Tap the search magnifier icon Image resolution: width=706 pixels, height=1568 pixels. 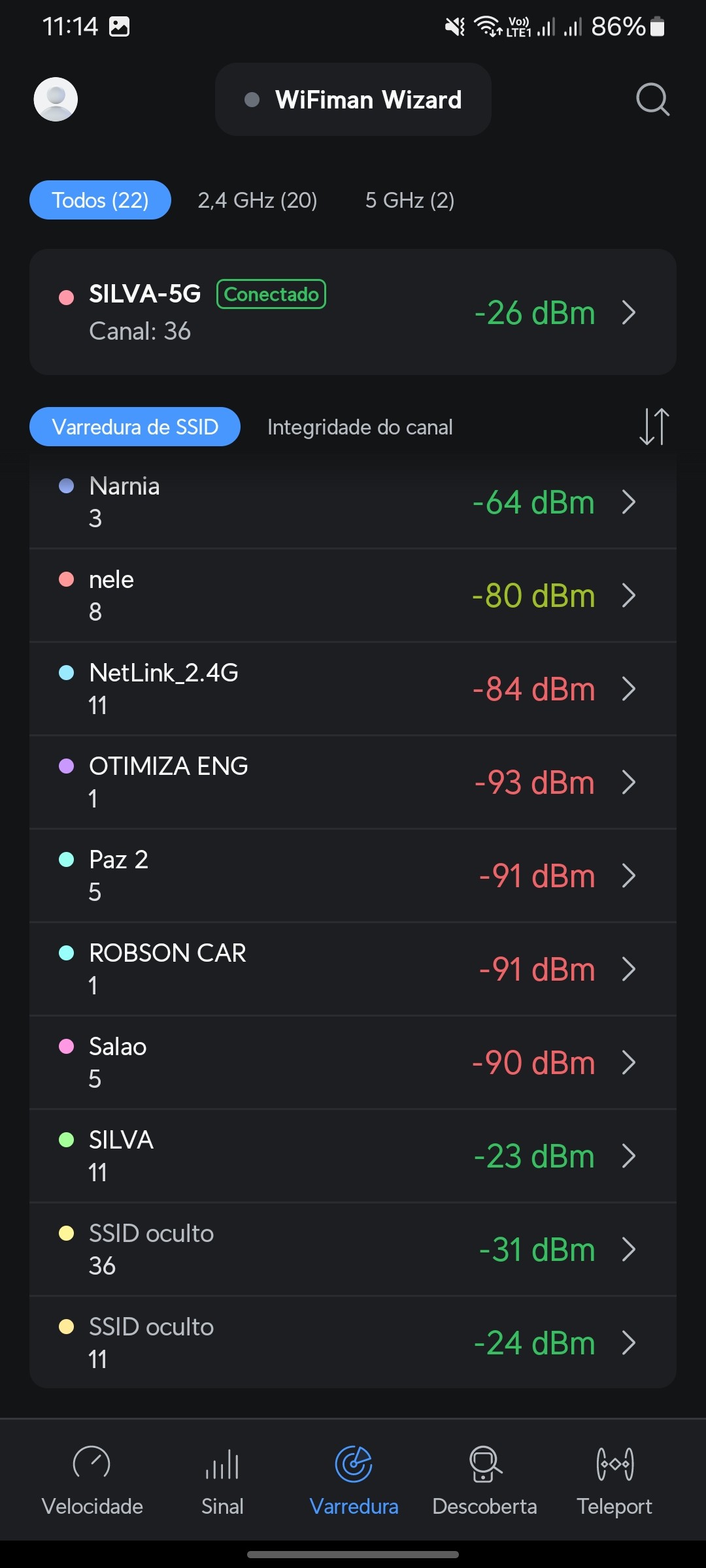[x=652, y=99]
